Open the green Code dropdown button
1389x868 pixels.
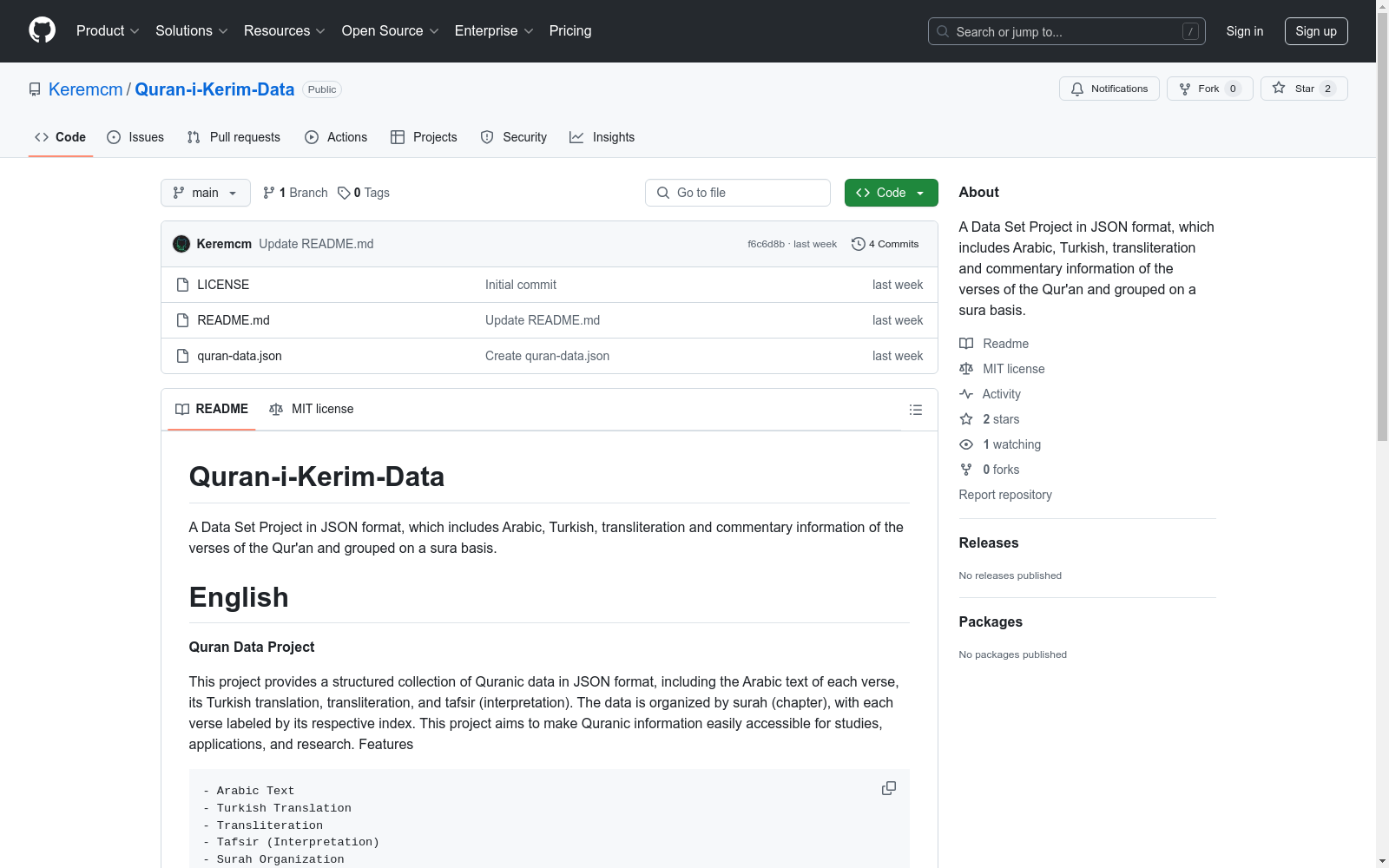coord(892,193)
